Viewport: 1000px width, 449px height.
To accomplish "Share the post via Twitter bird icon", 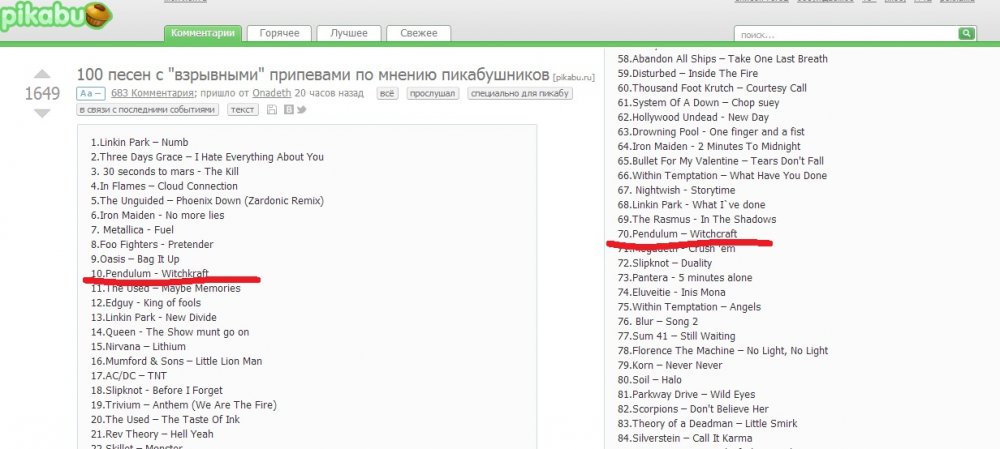I will tap(301, 110).
